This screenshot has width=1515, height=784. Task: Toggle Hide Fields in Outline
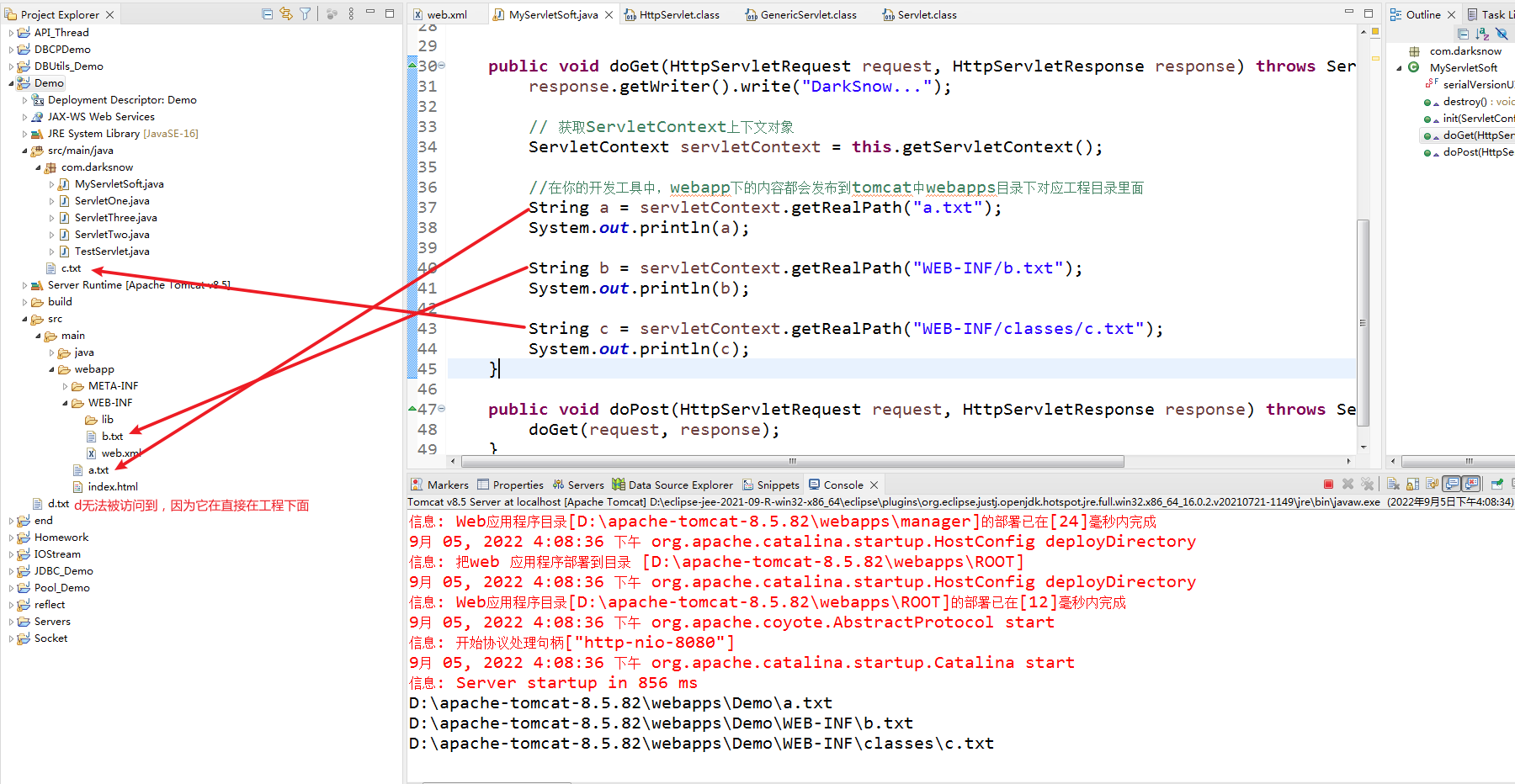pos(1502,34)
